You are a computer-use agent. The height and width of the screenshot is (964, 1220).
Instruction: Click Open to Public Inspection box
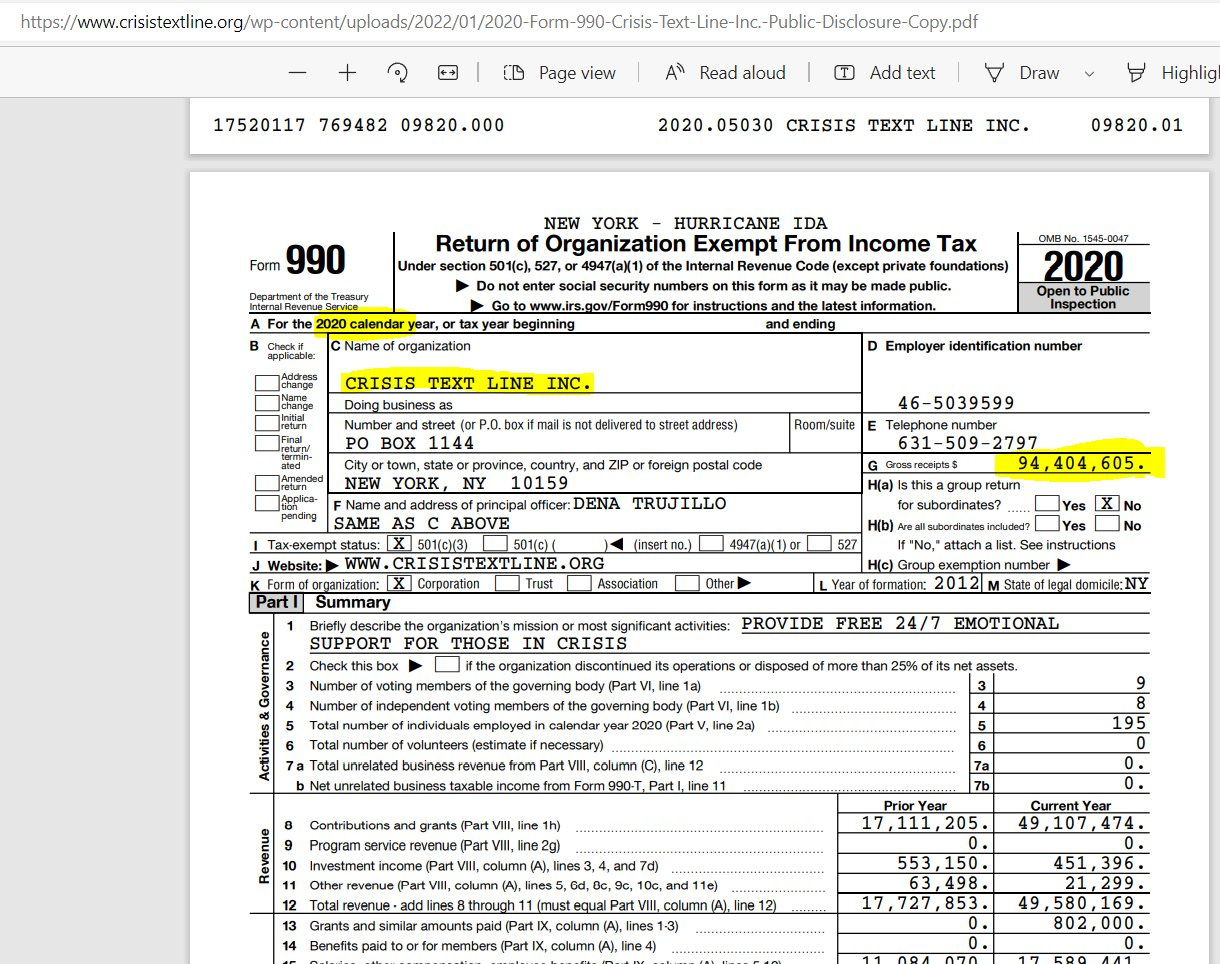pyautogui.click(x=1082, y=298)
